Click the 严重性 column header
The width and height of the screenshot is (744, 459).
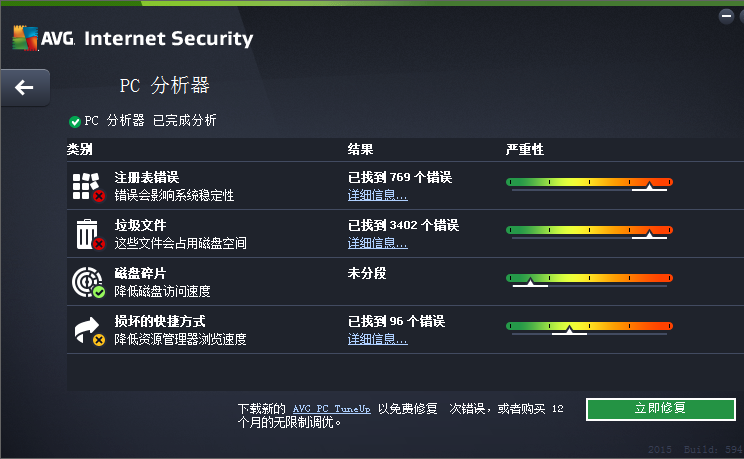[x=525, y=150]
